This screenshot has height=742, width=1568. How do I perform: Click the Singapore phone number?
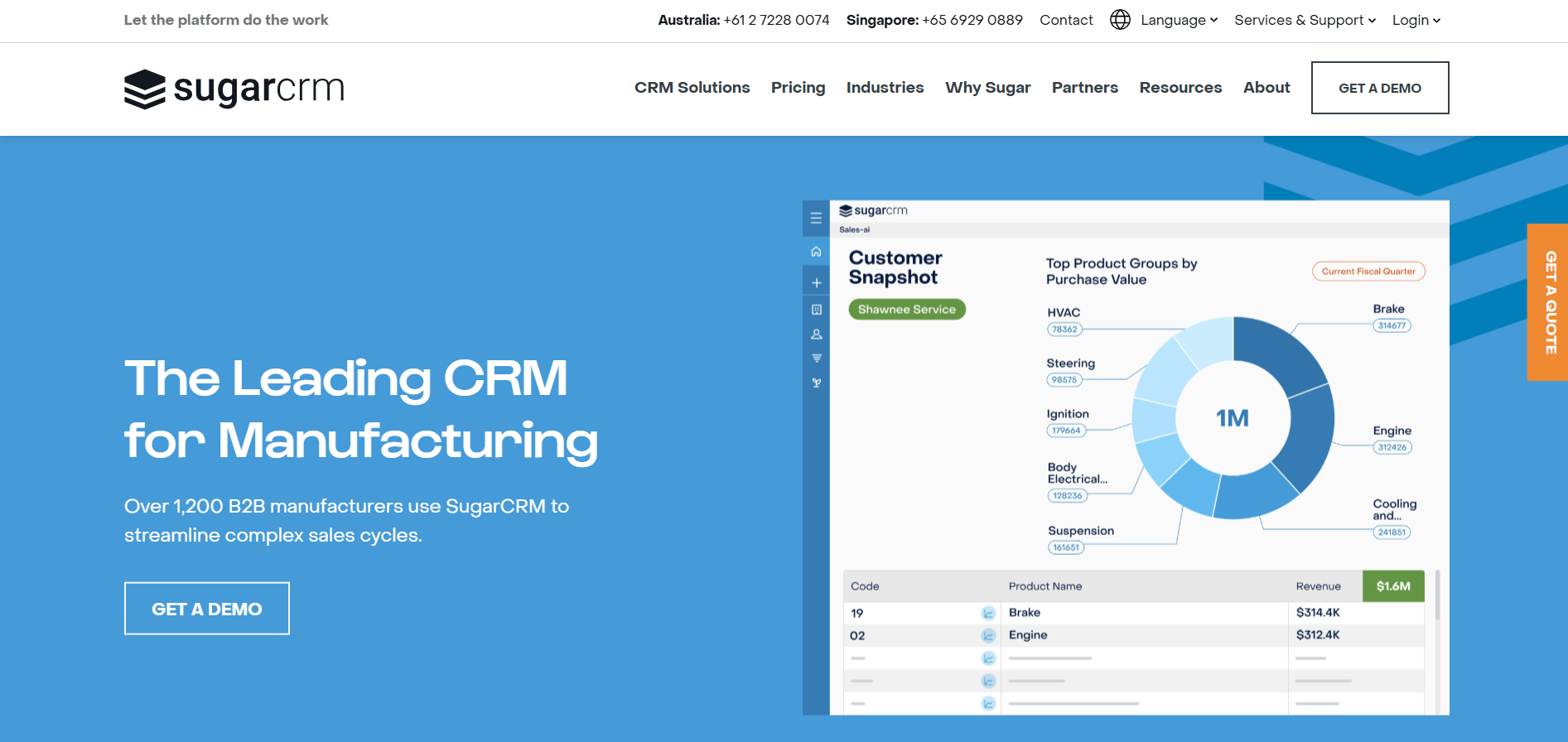point(972,20)
